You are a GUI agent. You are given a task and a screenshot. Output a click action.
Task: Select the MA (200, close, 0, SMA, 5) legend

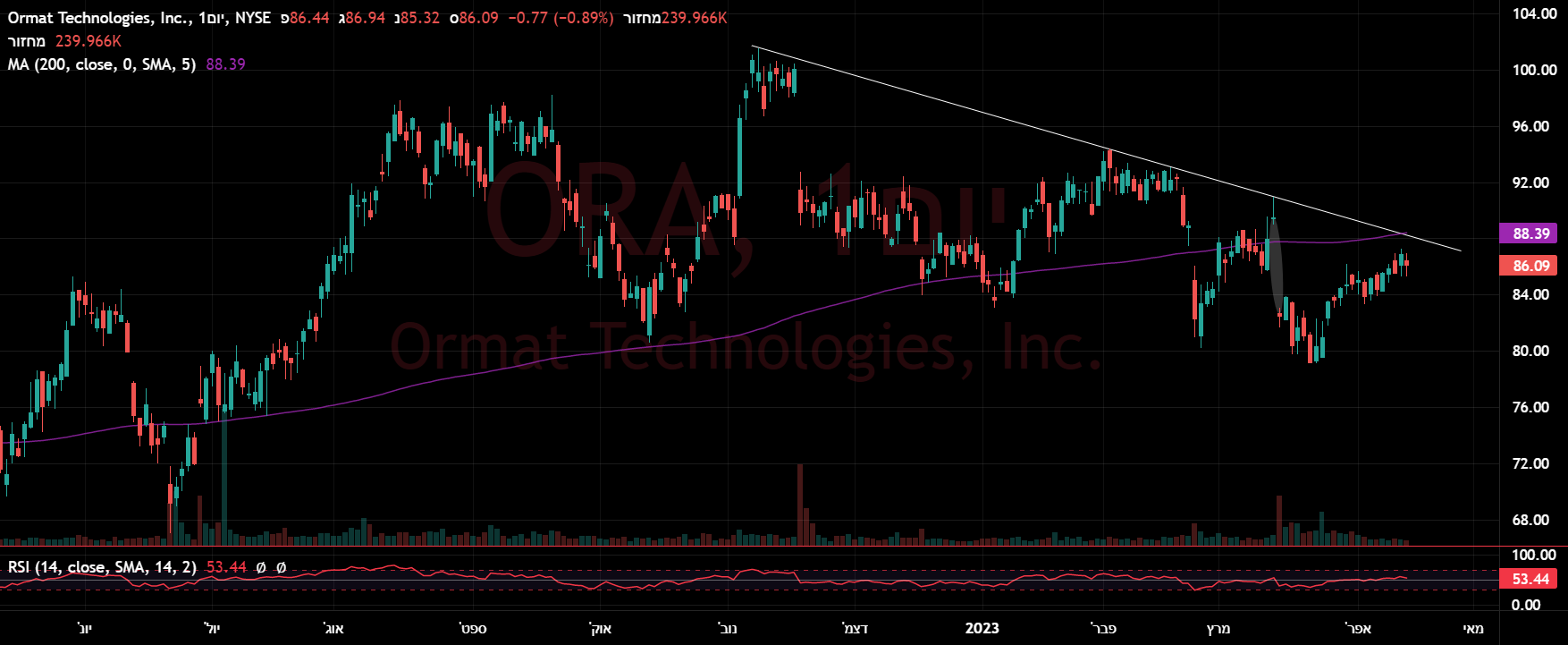pos(102,64)
